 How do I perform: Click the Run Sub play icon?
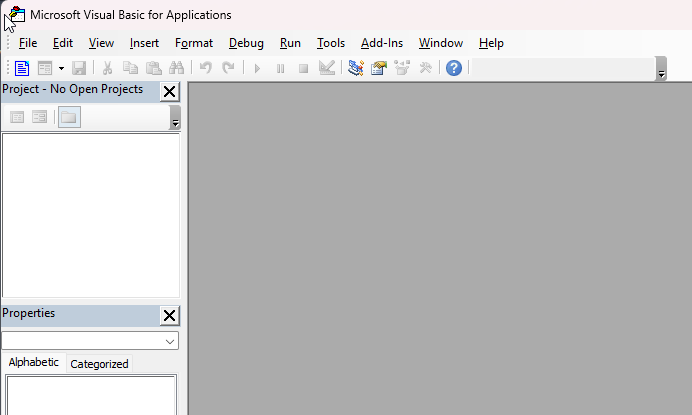[257, 68]
